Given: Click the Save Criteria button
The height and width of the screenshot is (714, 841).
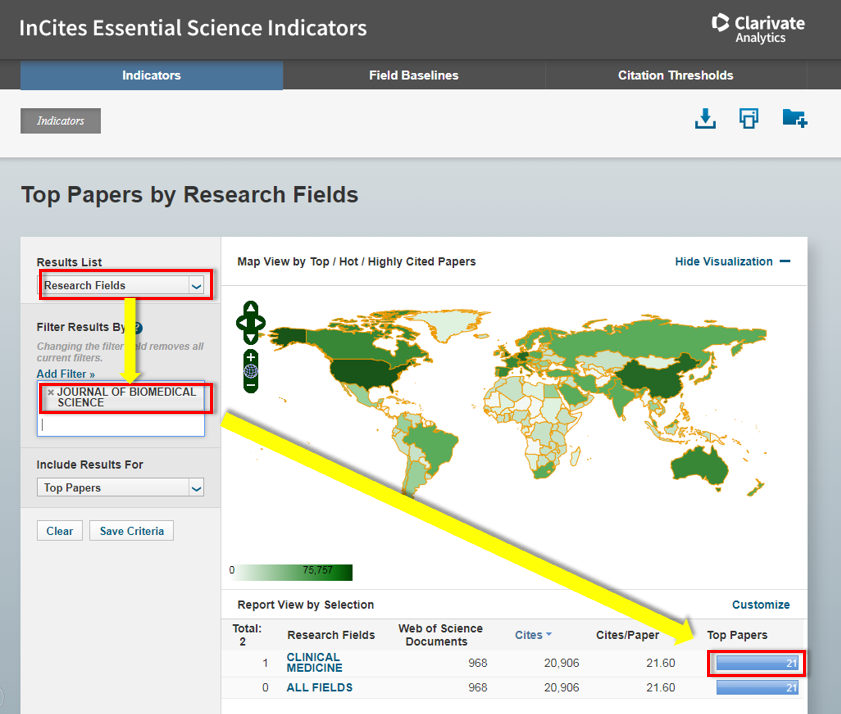Looking at the screenshot, I should tap(131, 531).
